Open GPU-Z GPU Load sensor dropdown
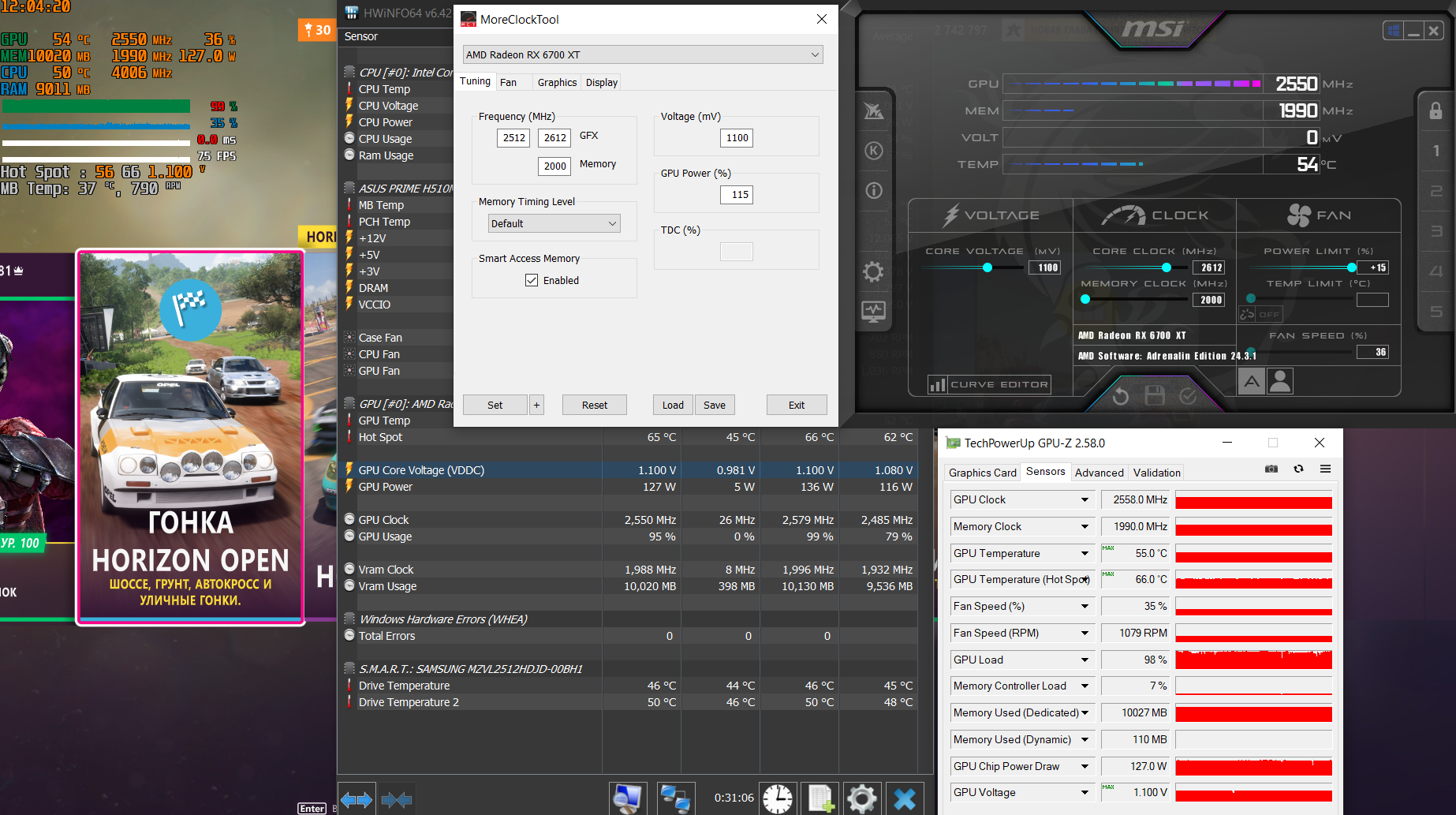This screenshot has height=815, width=1456. [x=1085, y=660]
